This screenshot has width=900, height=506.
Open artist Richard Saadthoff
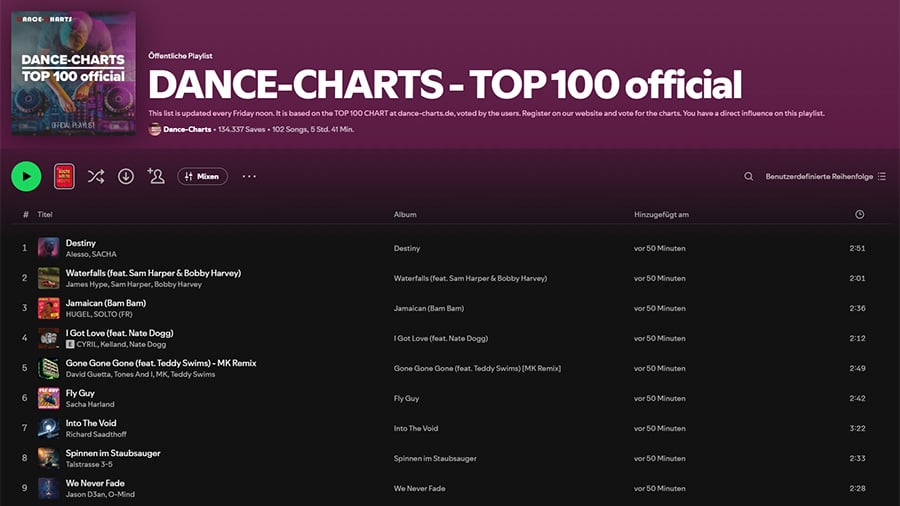point(96,434)
